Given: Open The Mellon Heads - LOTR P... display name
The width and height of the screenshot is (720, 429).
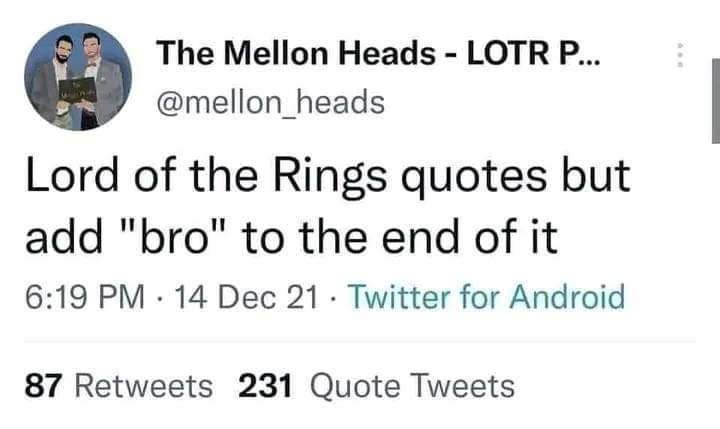Looking at the screenshot, I should [378, 53].
